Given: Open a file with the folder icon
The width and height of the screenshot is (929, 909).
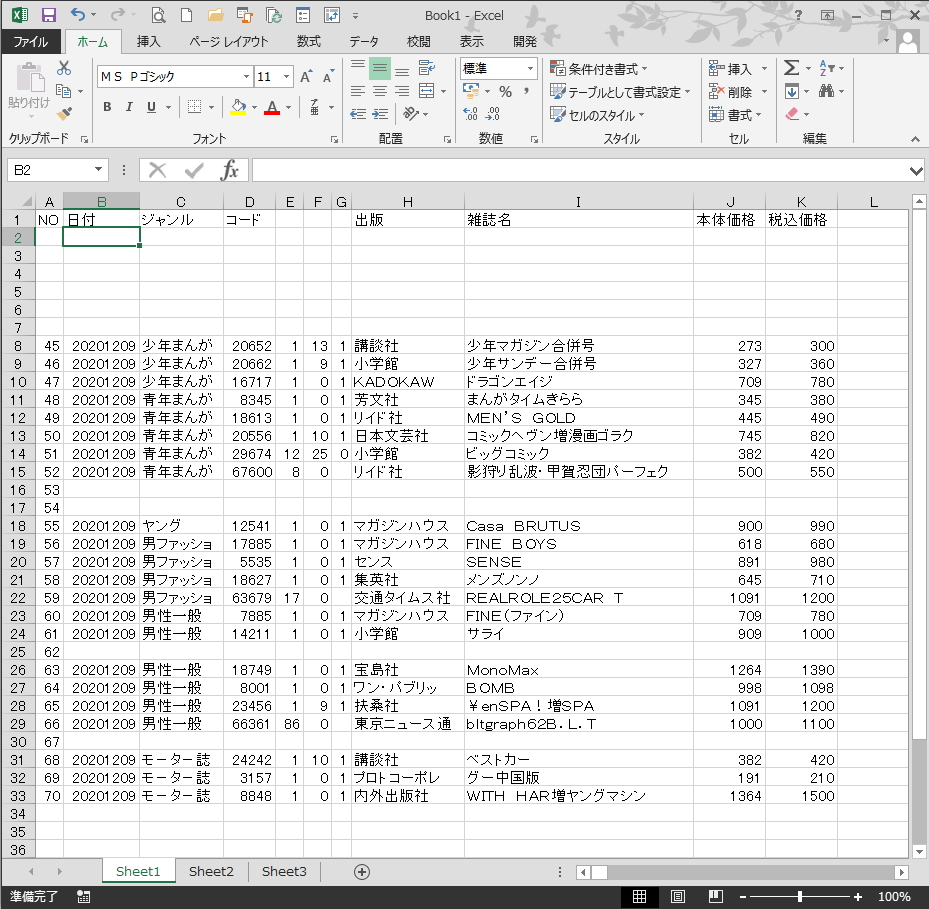Looking at the screenshot, I should [215, 15].
